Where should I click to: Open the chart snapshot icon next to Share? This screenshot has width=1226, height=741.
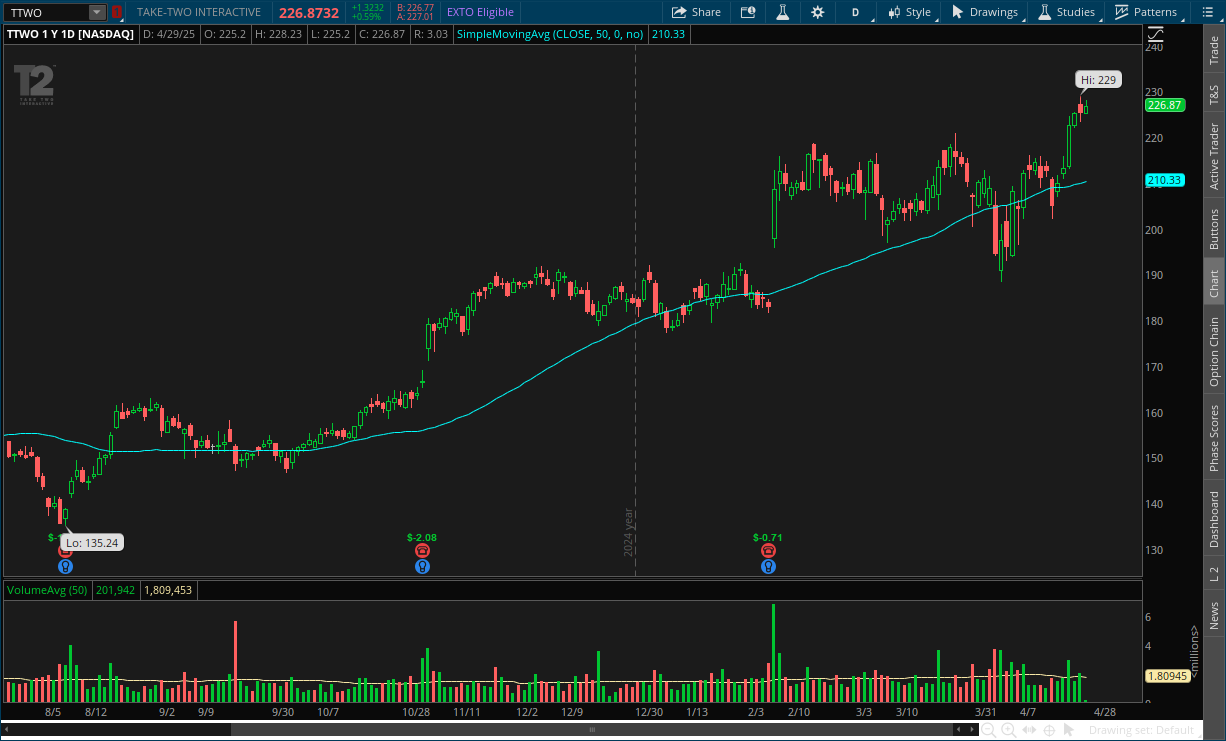pos(748,12)
